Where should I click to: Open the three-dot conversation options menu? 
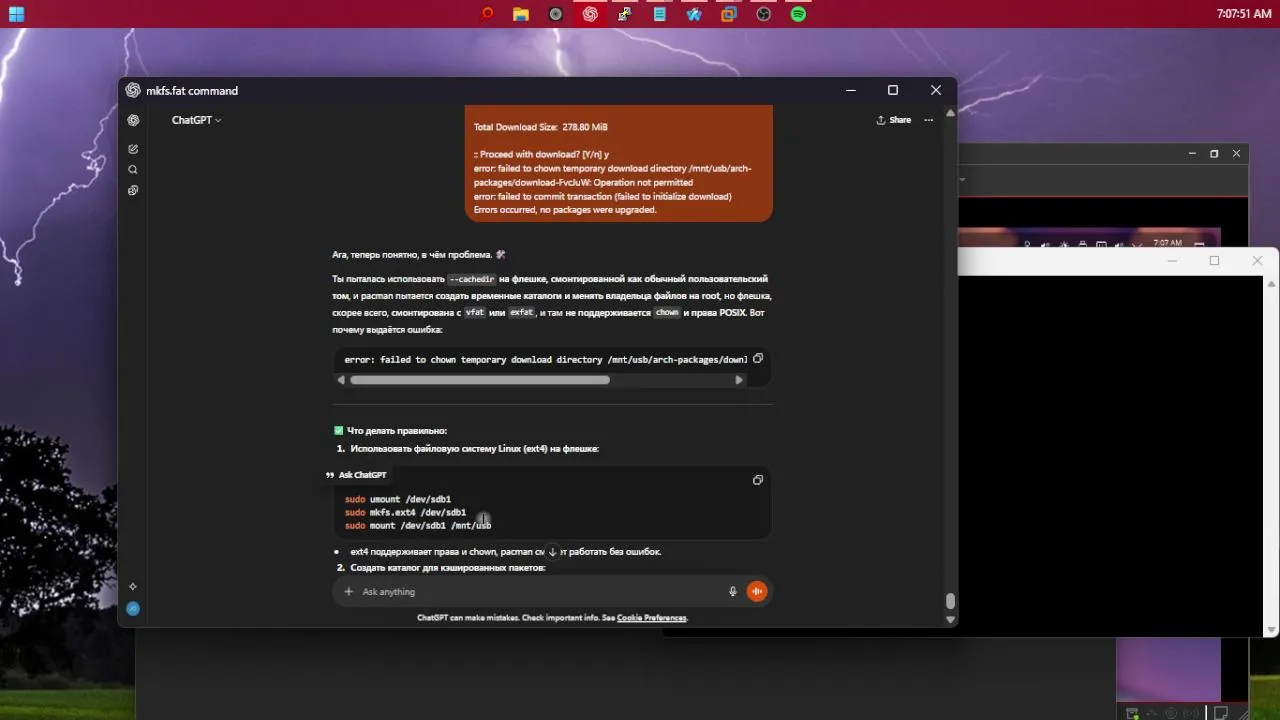[928, 120]
